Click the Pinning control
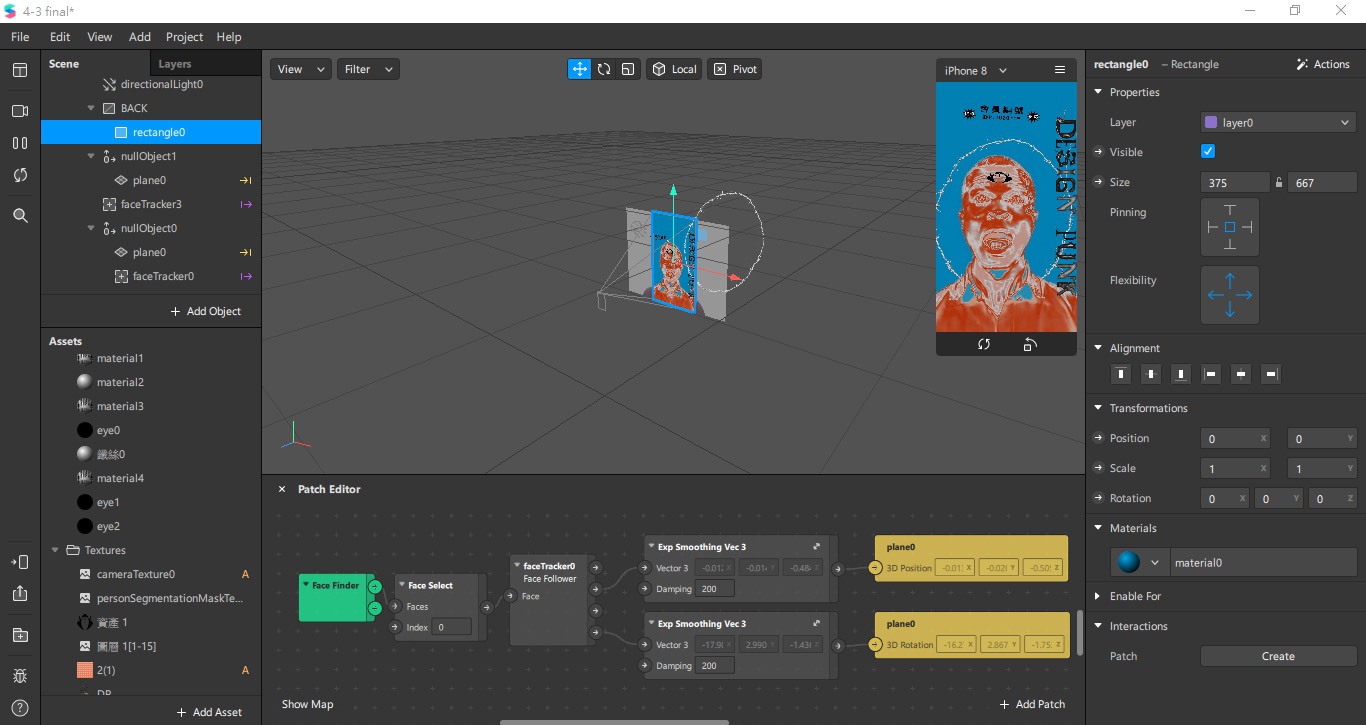This screenshot has width=1366, height=725. coord(1229,227)
